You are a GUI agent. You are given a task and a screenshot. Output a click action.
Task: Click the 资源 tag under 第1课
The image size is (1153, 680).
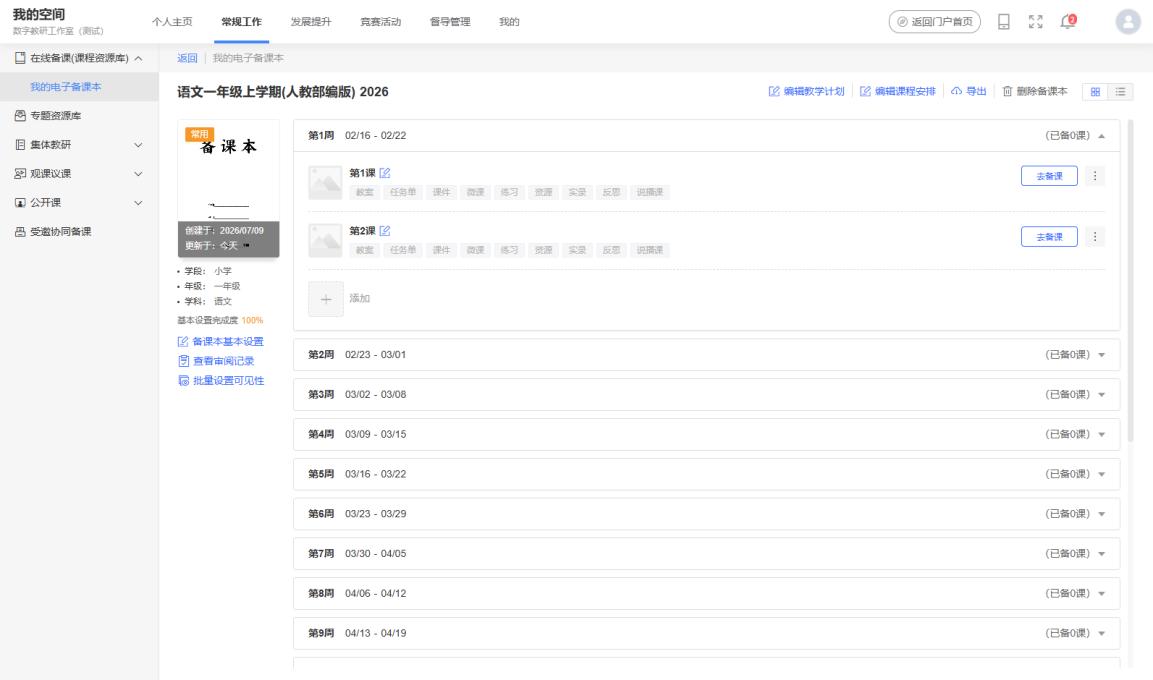[543, 193]
